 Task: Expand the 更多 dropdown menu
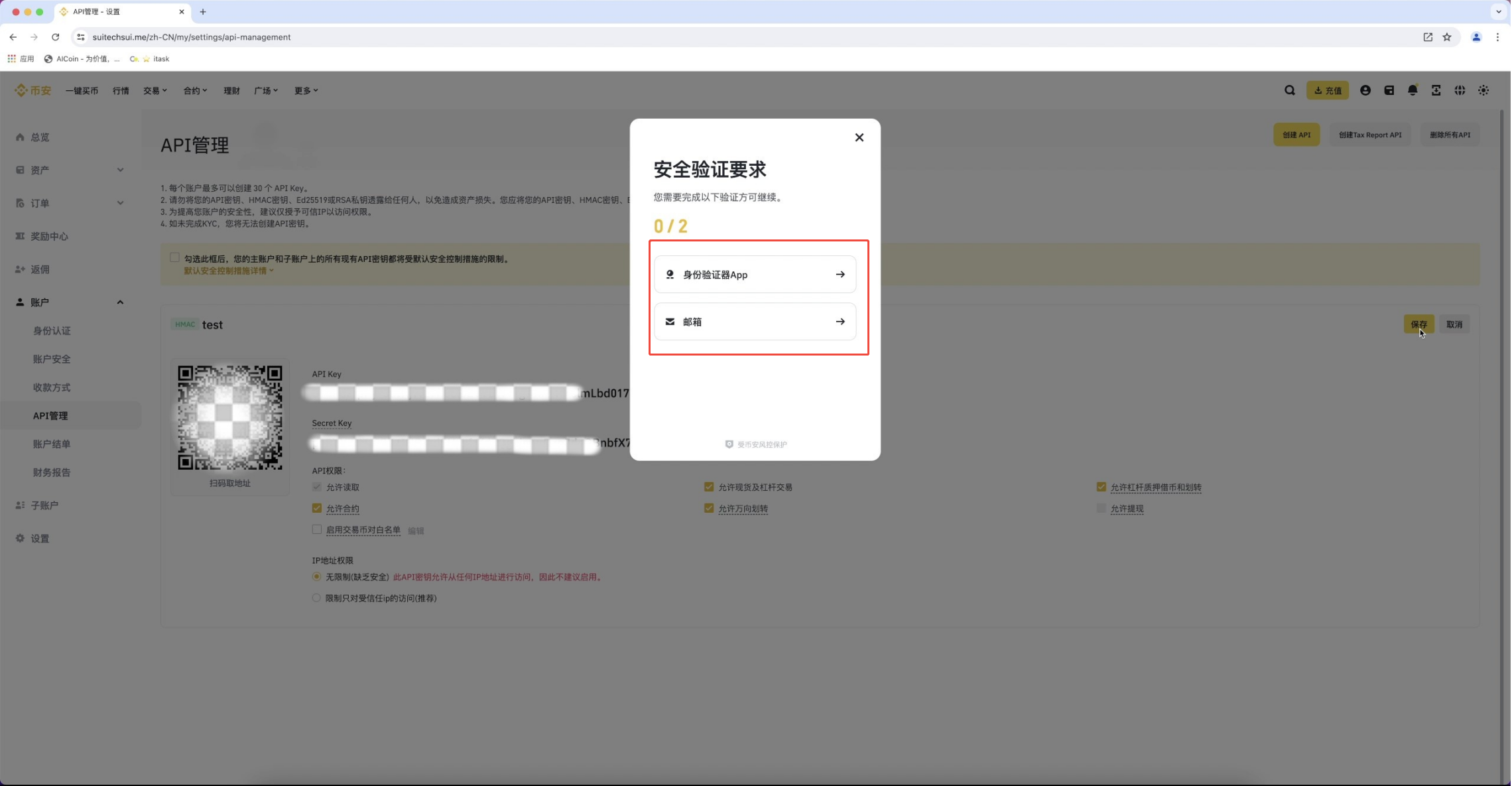306,91
